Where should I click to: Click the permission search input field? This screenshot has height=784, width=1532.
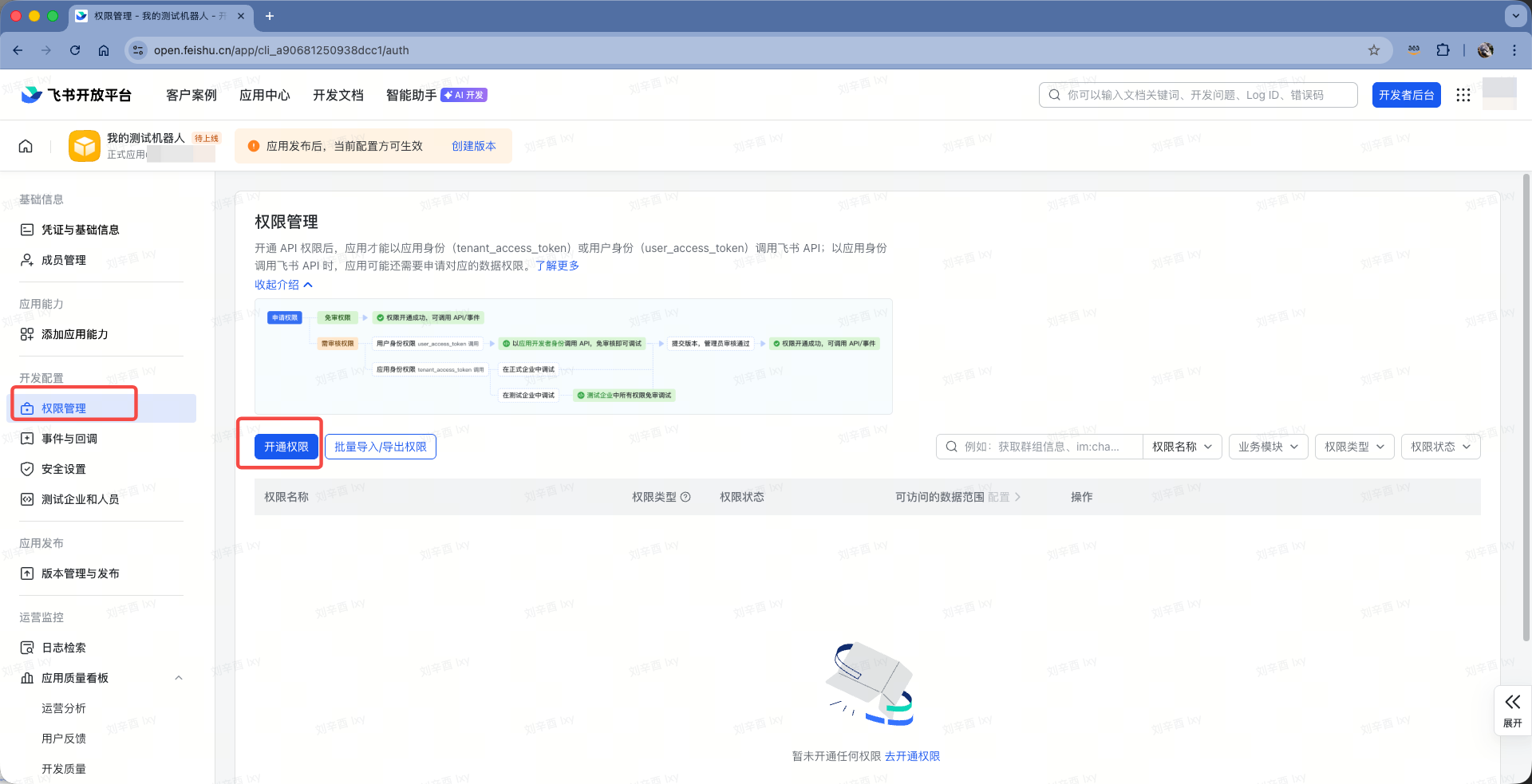1045,447
